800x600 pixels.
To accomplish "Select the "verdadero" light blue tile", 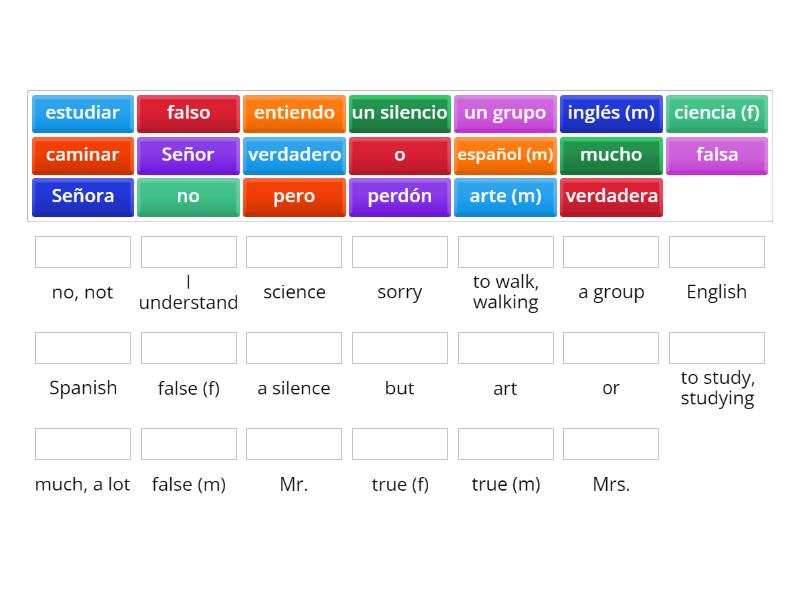I will point(294,155).
